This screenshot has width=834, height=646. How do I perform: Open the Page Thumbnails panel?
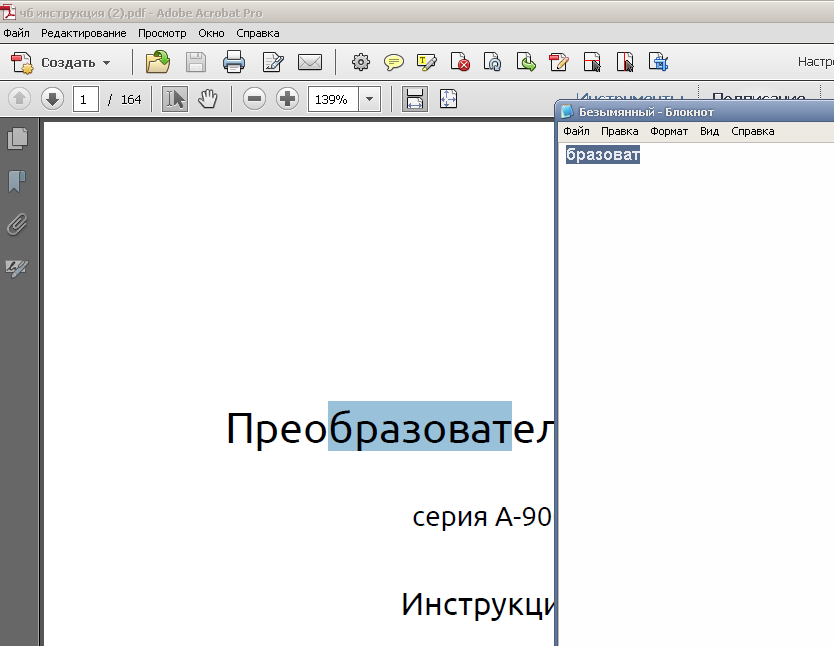(18, 139)
